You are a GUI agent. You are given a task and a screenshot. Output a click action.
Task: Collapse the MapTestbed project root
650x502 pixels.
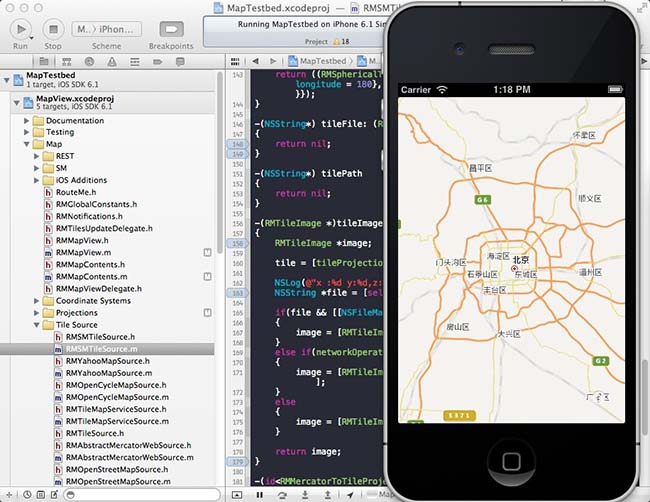(x=7, y=80)
